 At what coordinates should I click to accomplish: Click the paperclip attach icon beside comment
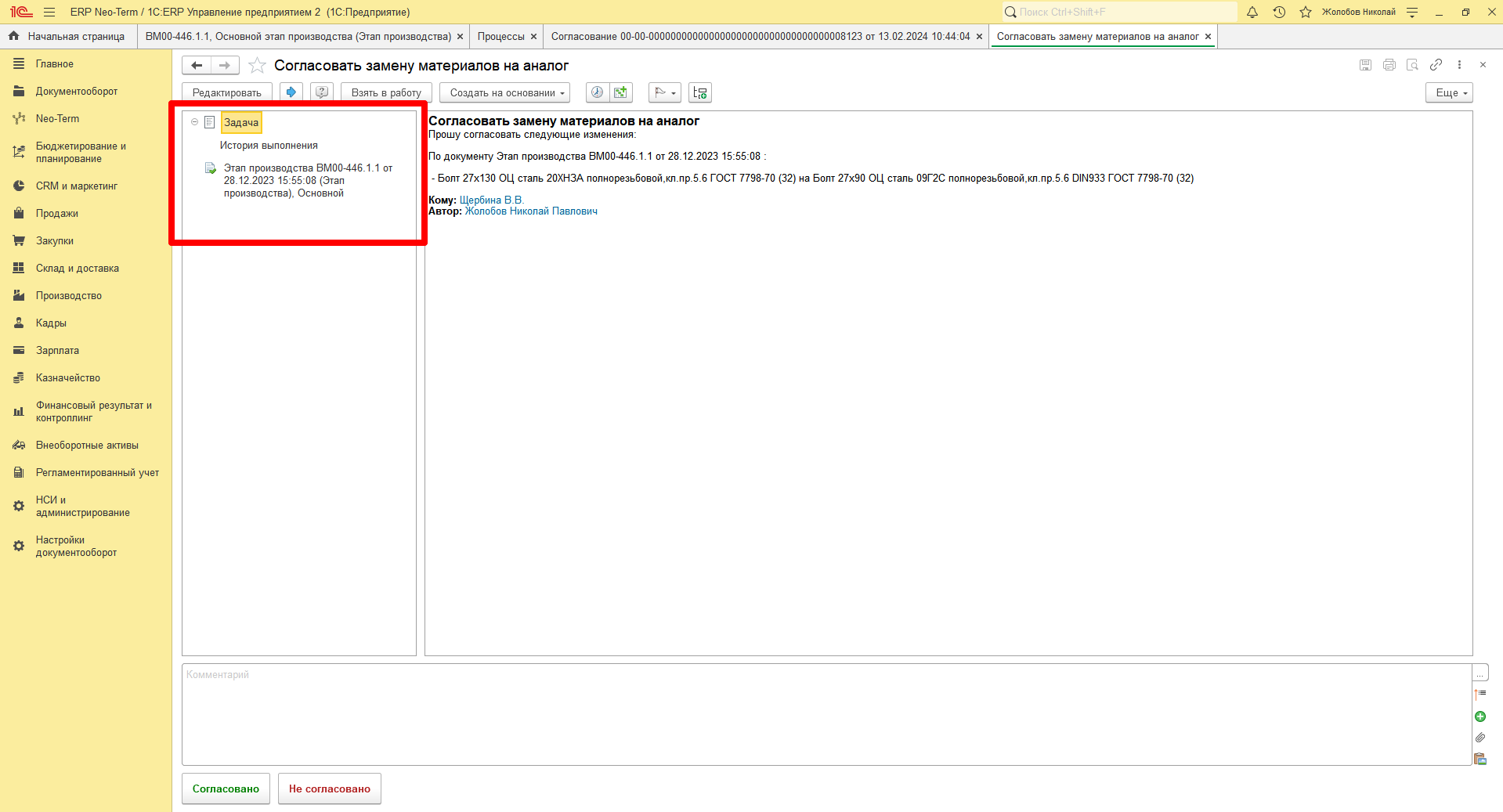tap(1480, 738)
